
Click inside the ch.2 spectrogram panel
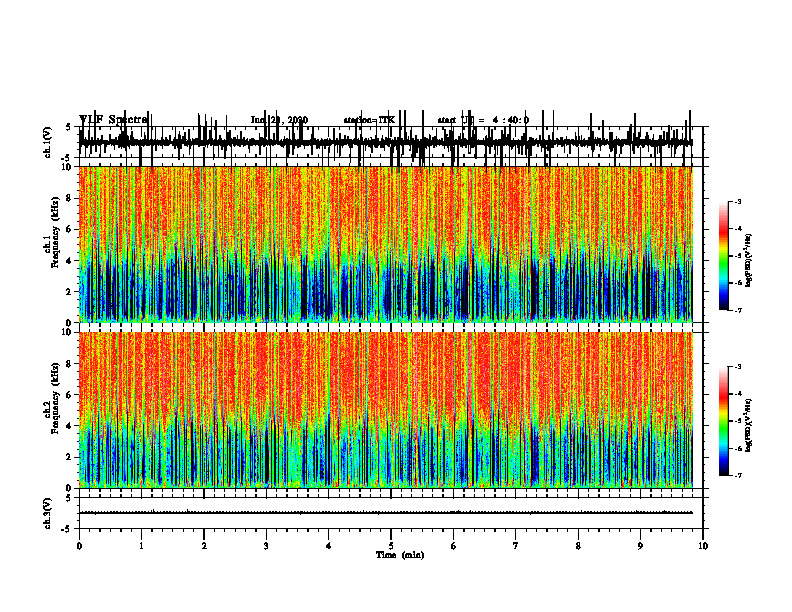(385, 410)
